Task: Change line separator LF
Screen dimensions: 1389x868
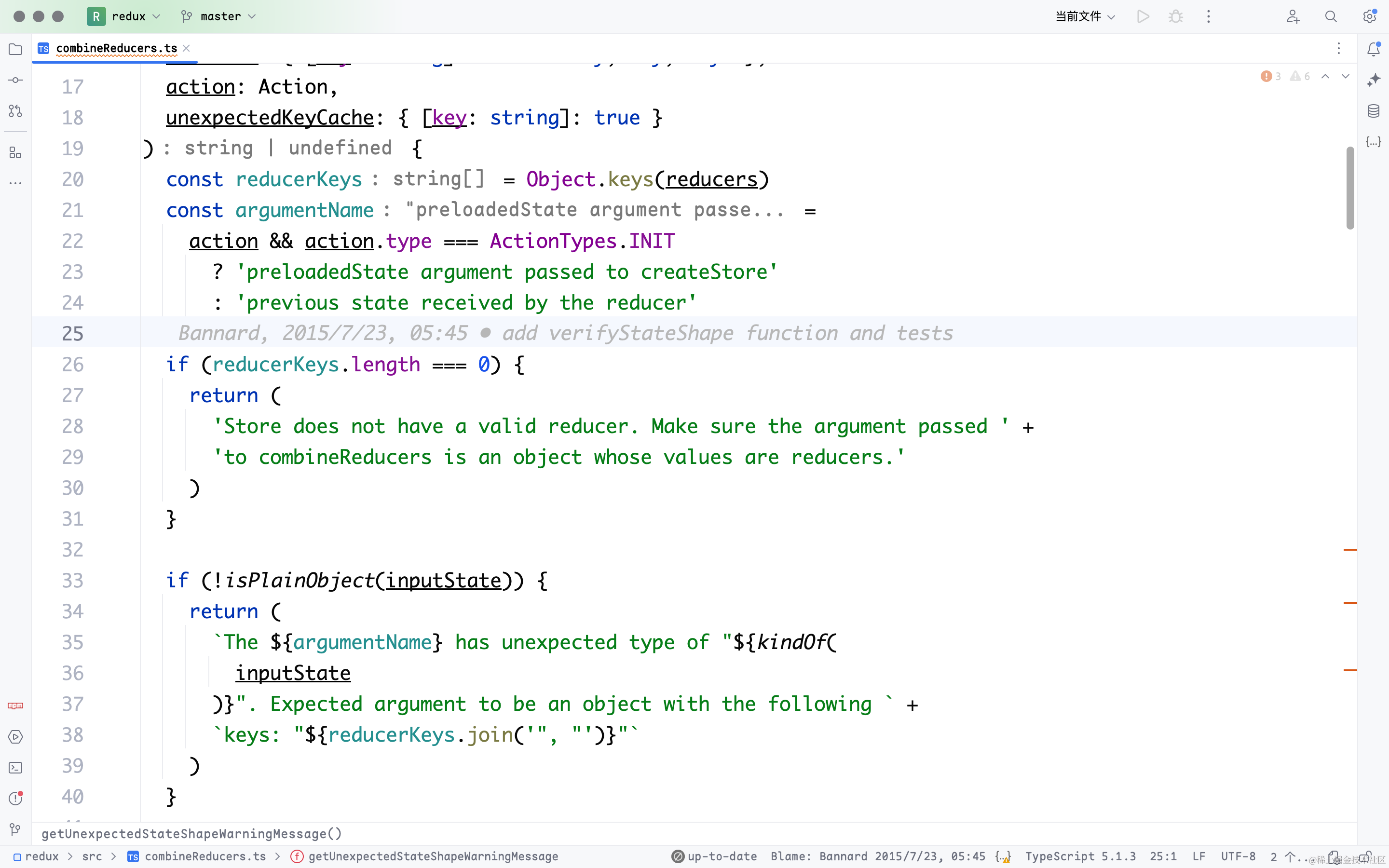Action: [1198, 856]
